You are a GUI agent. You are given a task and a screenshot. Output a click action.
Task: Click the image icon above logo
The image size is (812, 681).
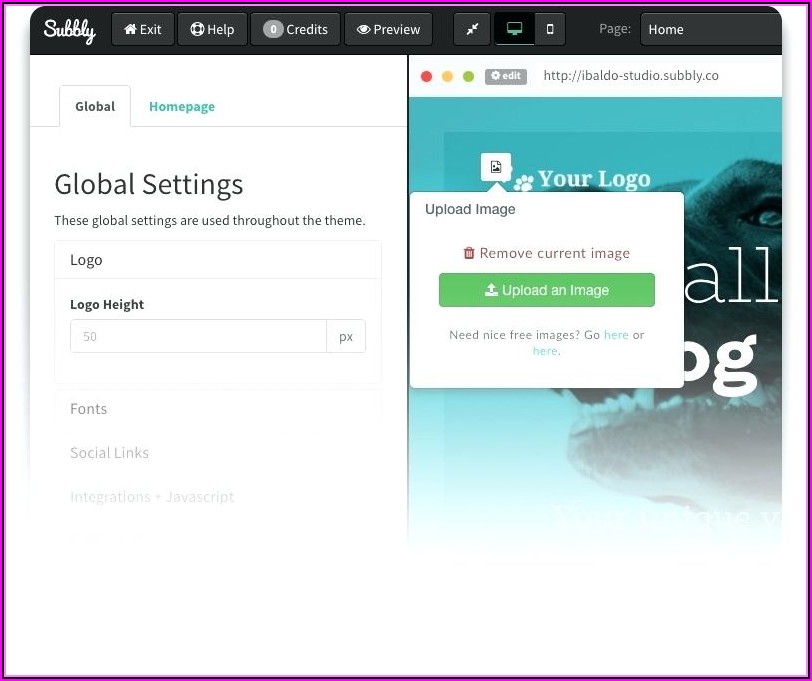(496, 167)
